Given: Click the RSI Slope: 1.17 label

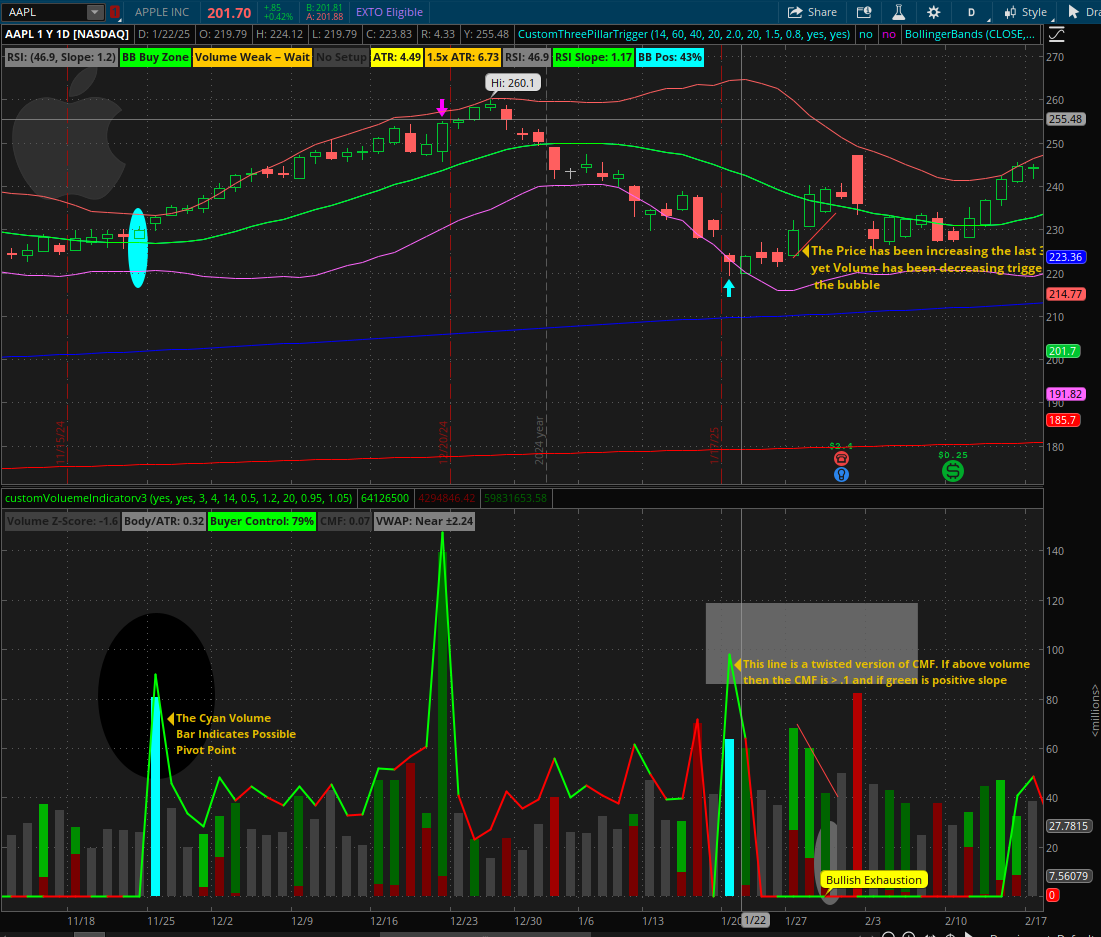Looking at the screenshot, I should 593,57.
